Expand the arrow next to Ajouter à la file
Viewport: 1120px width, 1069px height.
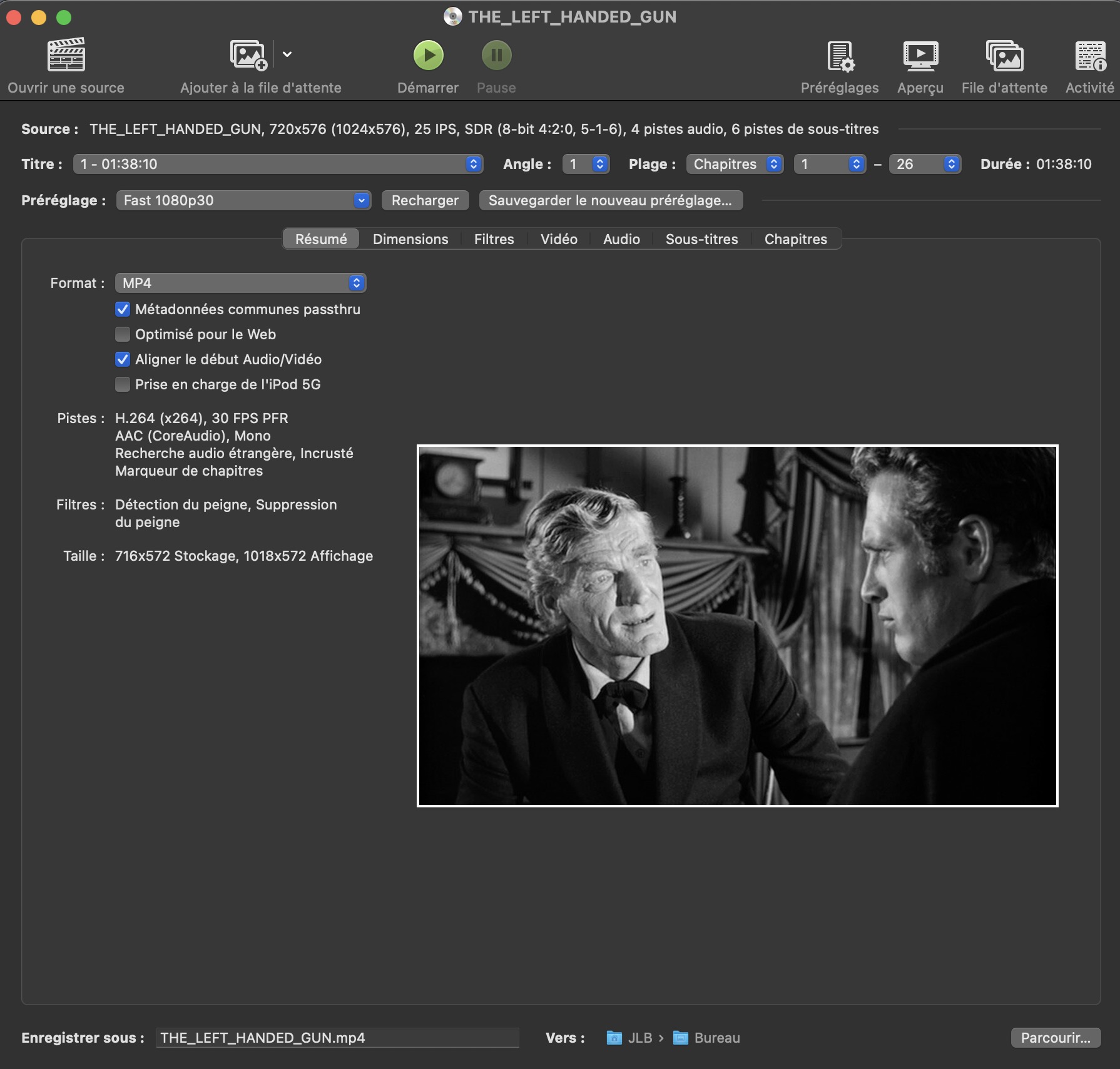tap(287, 54)
